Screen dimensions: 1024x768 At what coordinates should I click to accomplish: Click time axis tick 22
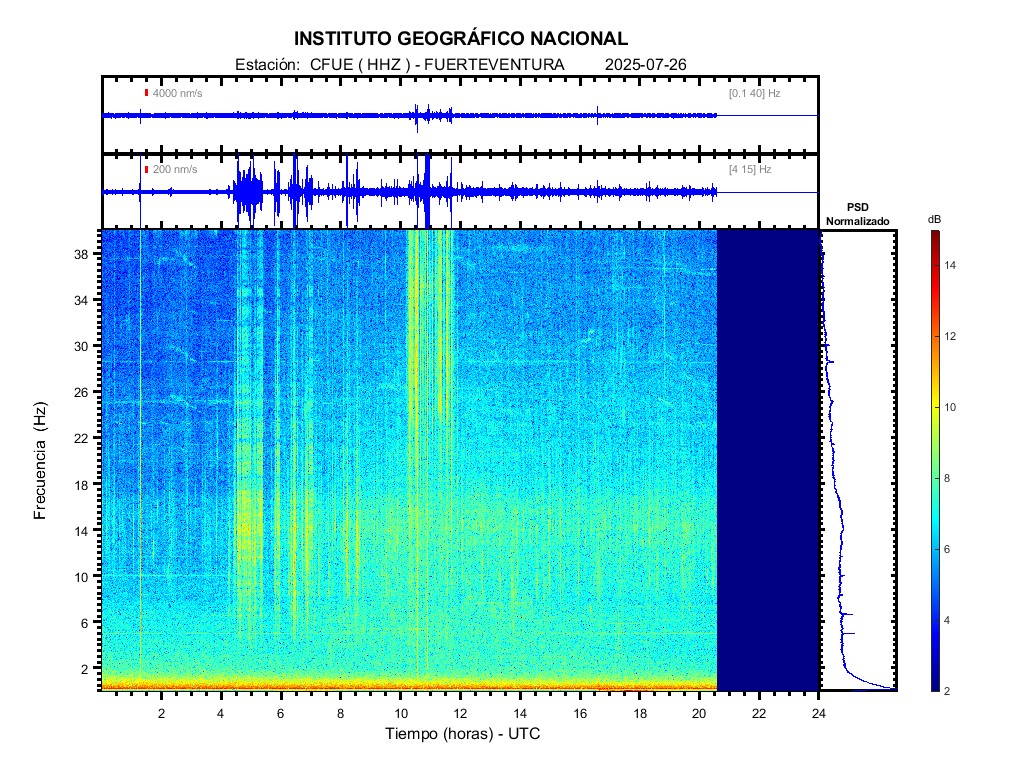(759, 713)
